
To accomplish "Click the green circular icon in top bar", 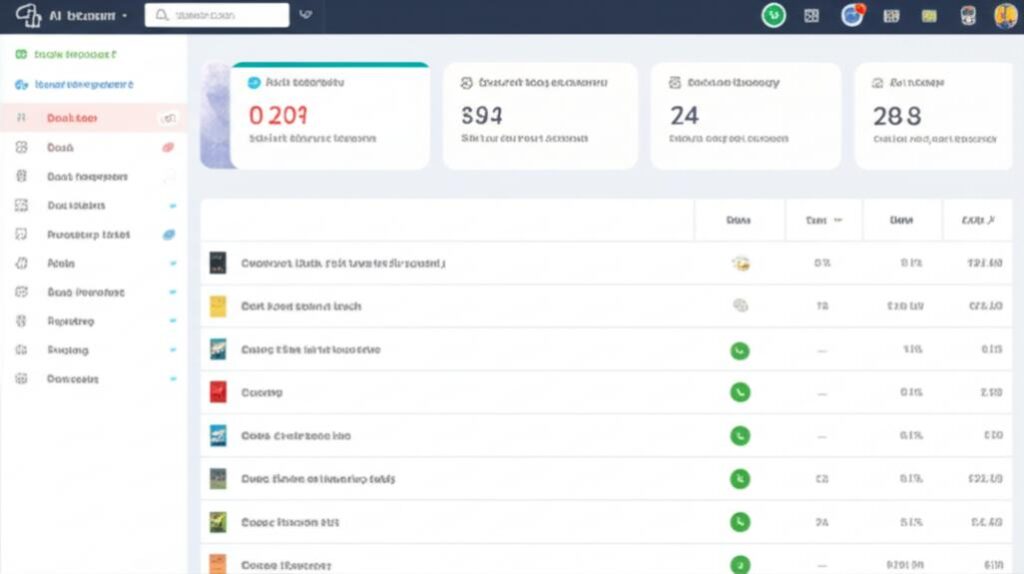I will pos(773,15).
